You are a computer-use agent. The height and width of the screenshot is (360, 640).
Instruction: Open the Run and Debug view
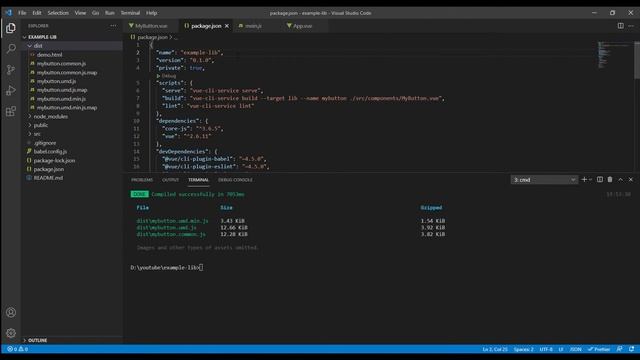[x=11, y=90]
